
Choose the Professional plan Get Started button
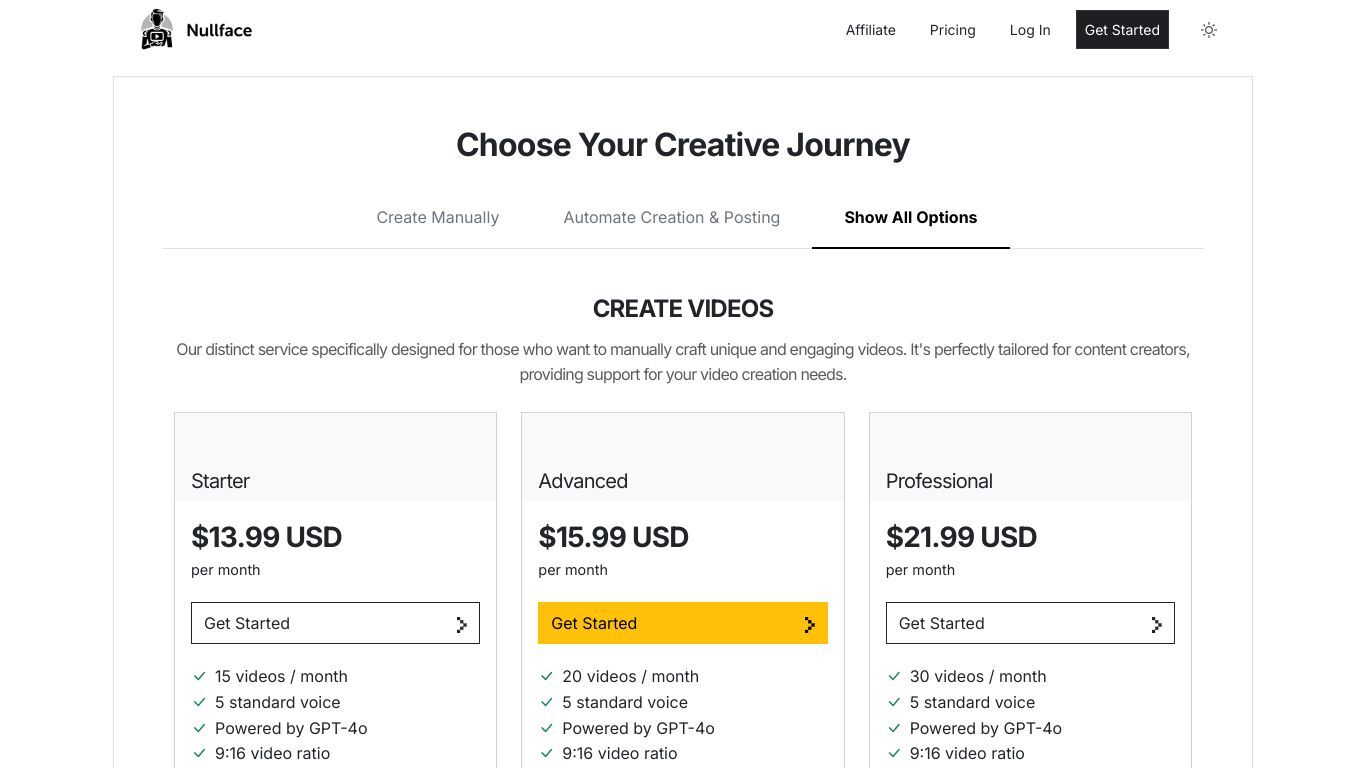click(1030, 623)
